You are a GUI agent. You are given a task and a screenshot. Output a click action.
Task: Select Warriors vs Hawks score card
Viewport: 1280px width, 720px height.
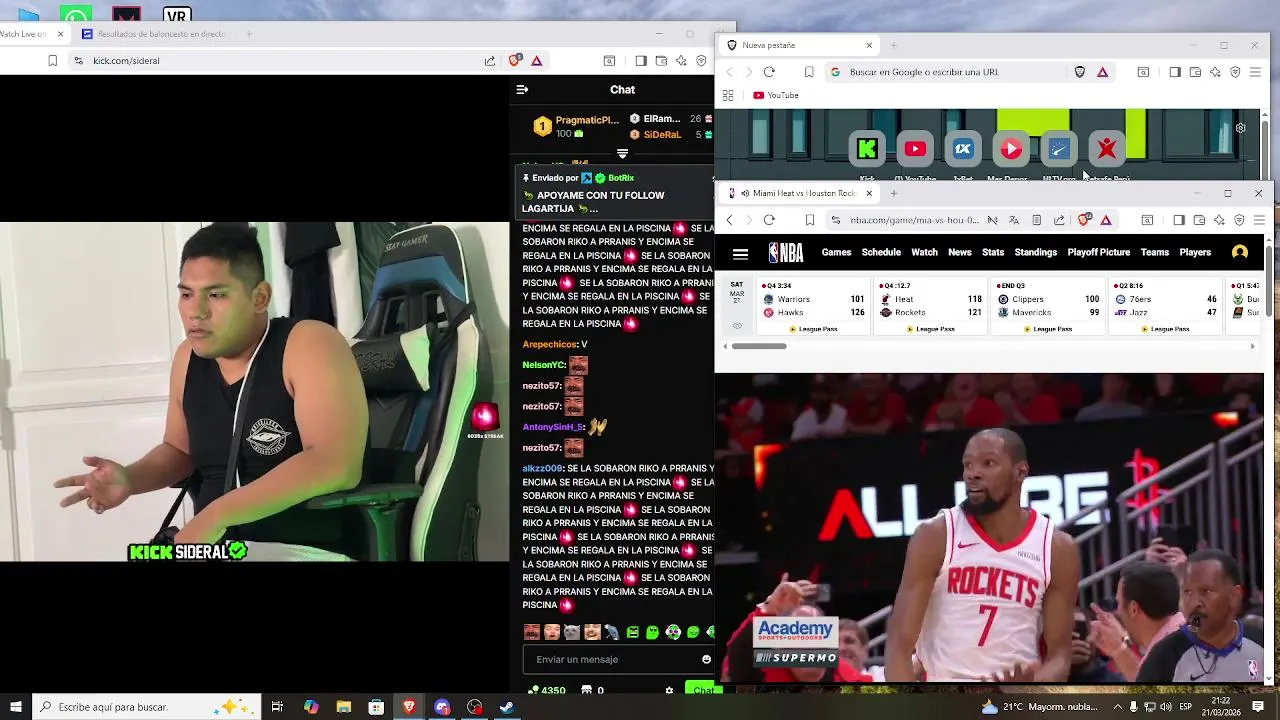pyautogui.click(x=814, y=306)
